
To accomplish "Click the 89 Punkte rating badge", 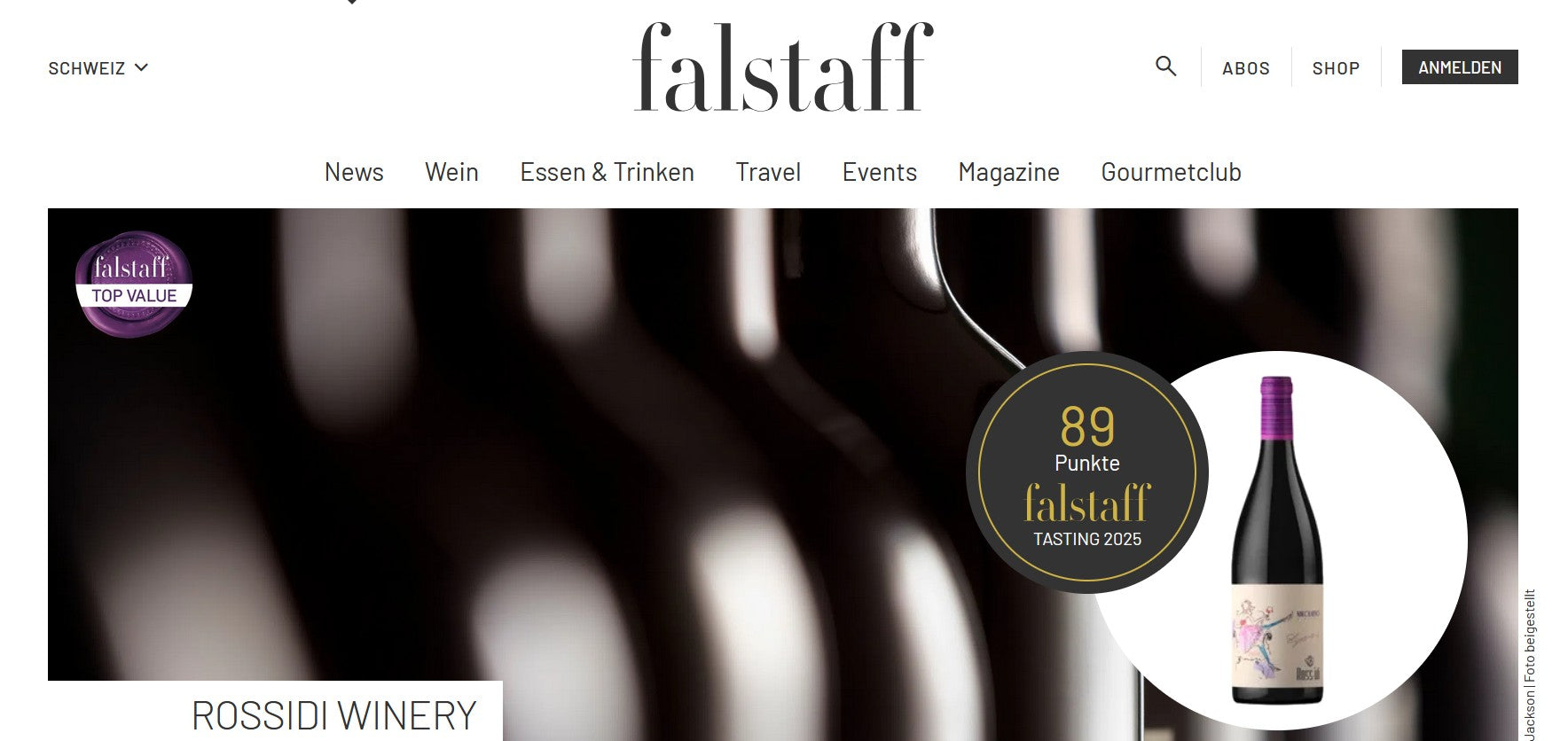I will point(1086,472).
